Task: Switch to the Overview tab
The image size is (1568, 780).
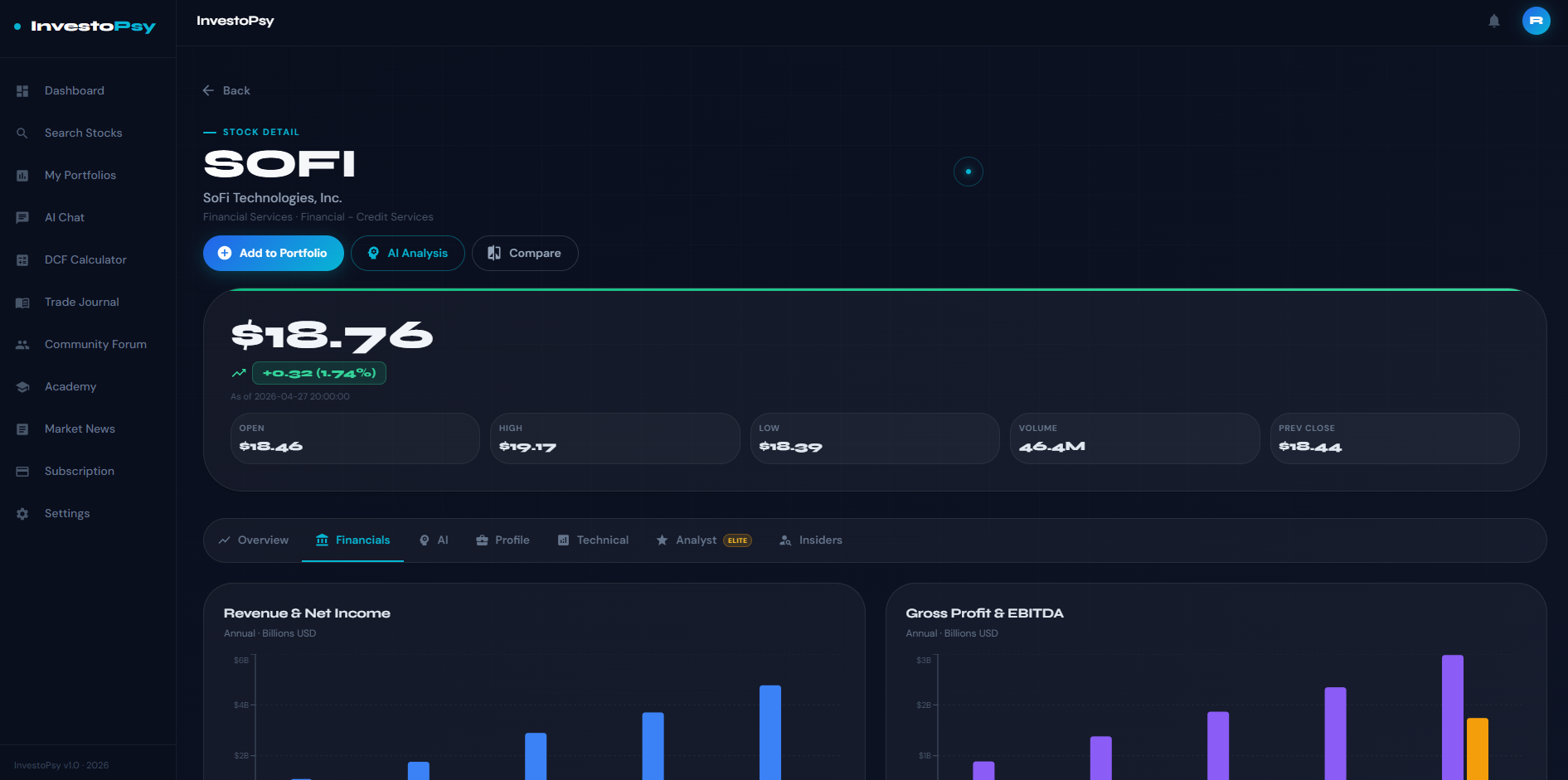Action: [x=253, y=540]
